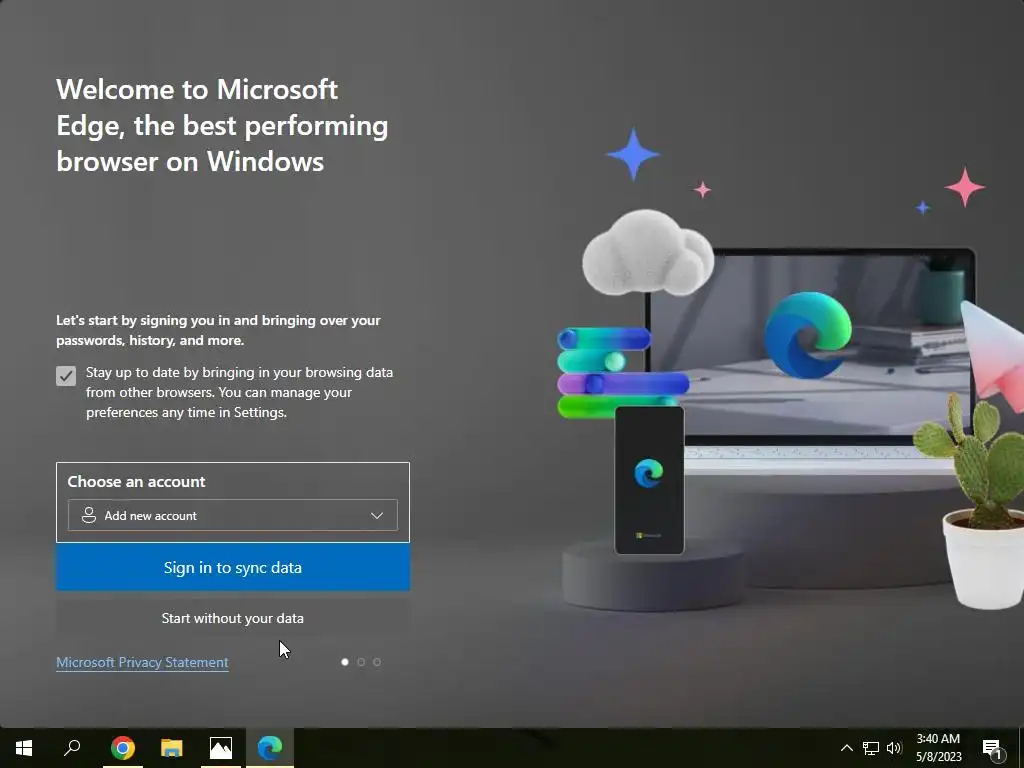Open the Windows Start menu
The image size is (1024, 768).
[x=24, y=748]
